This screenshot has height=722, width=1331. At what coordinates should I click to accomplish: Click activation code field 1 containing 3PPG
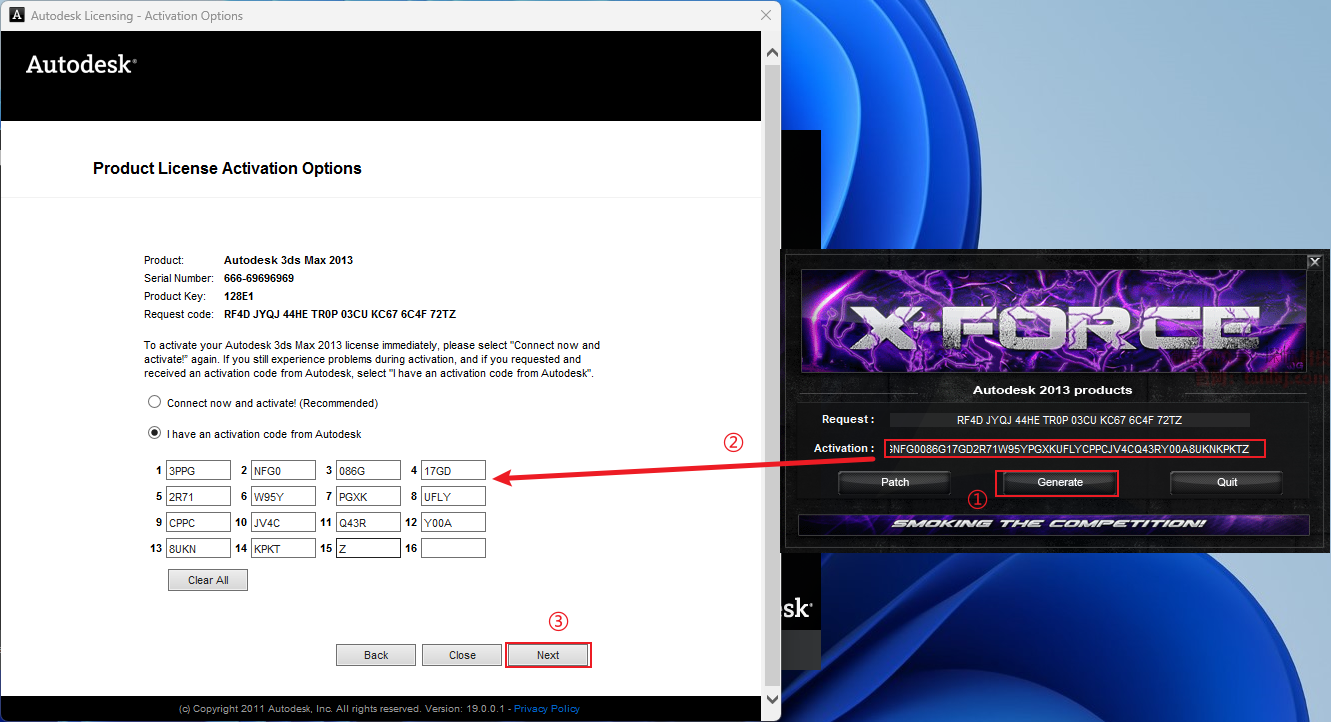[198, 470]
